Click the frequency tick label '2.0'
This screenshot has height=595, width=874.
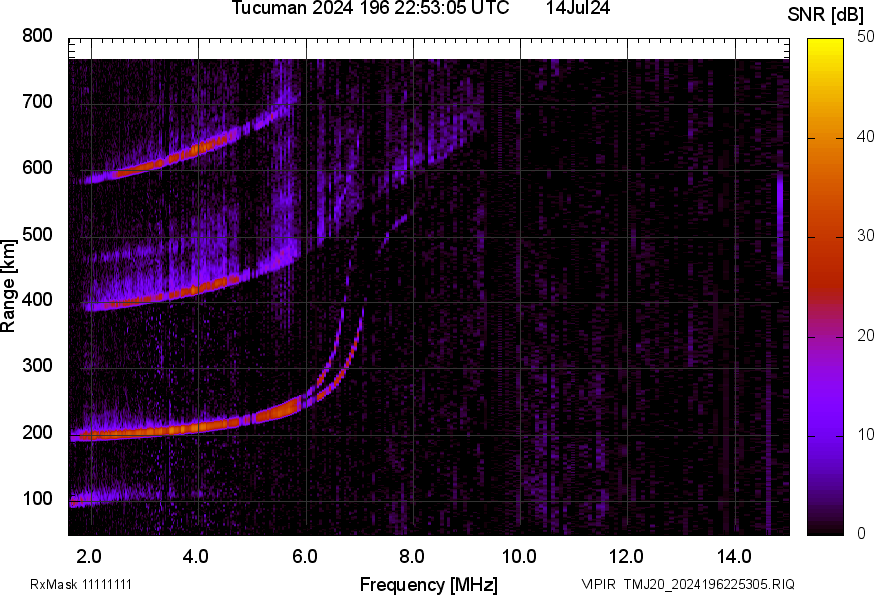(89, 557)
